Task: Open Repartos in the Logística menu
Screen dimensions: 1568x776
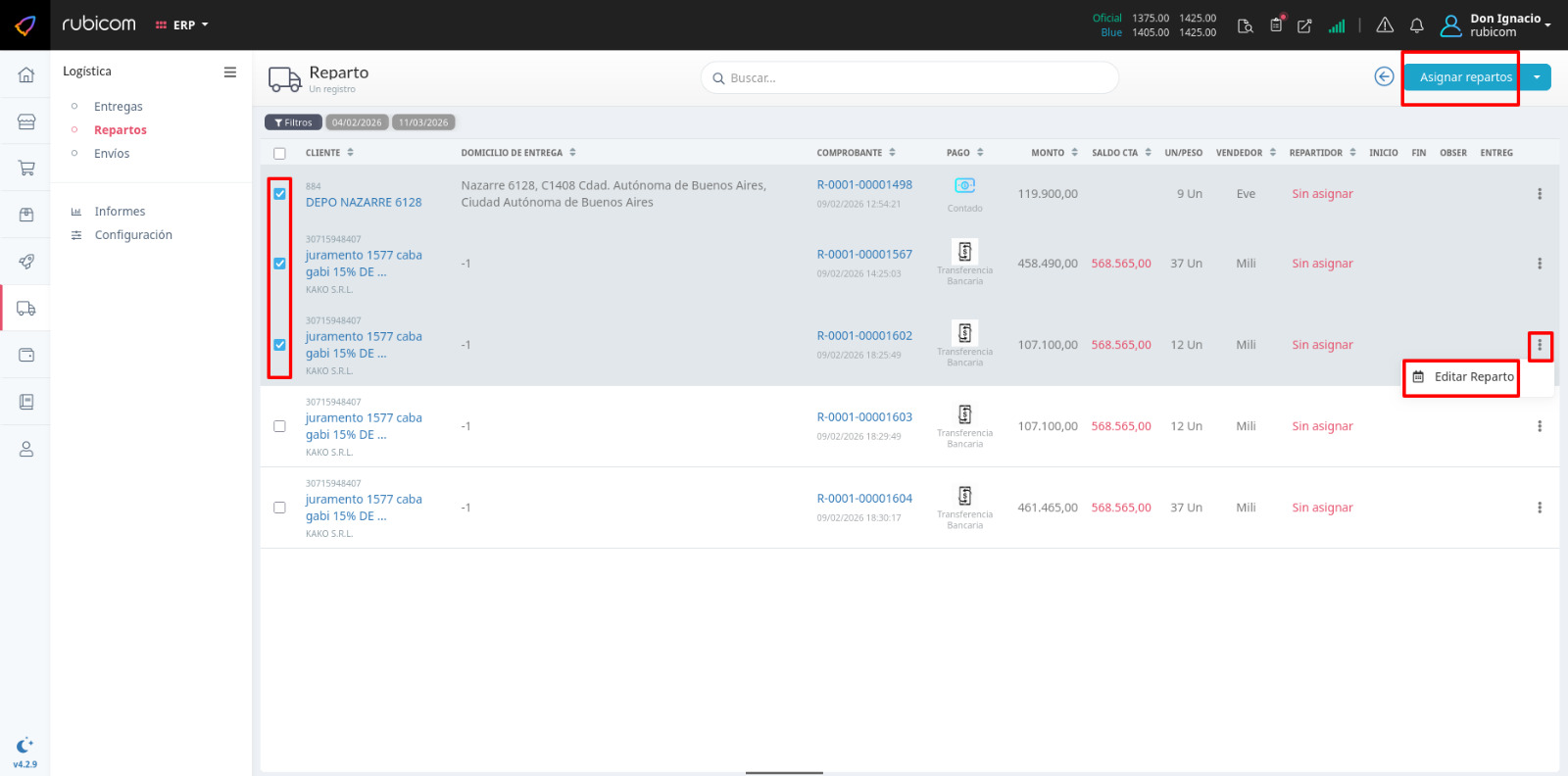Action: point(121,130)
